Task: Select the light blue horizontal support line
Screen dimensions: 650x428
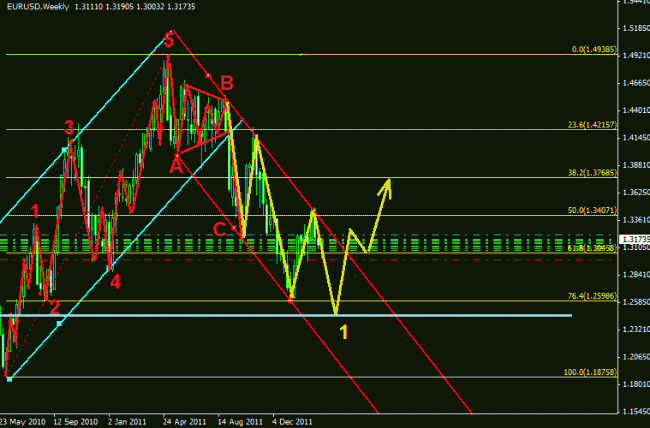Action: pos(286,316)
